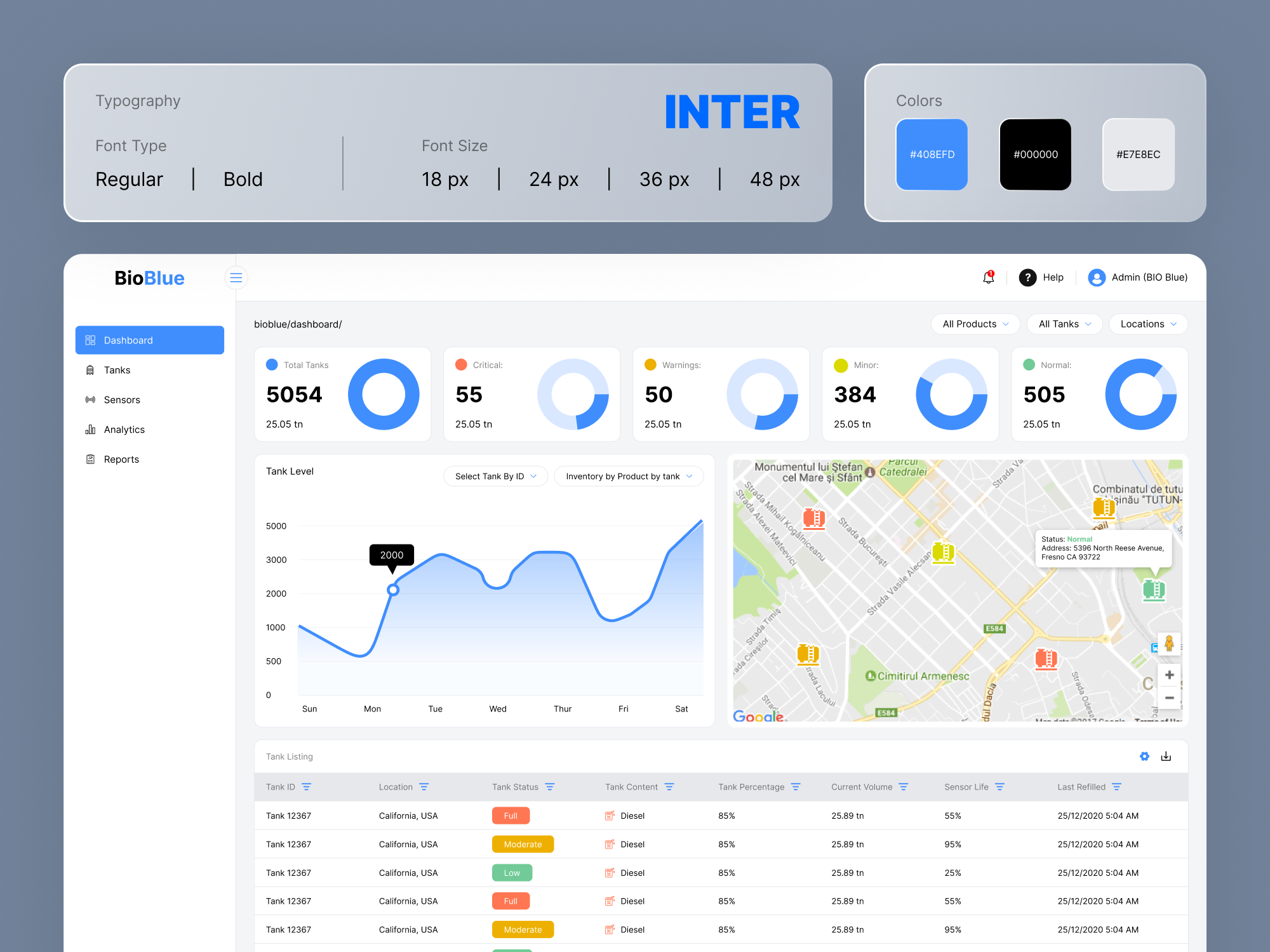Open the Locations dropdown
1270x952 pixels.
tap(1147, 324)
